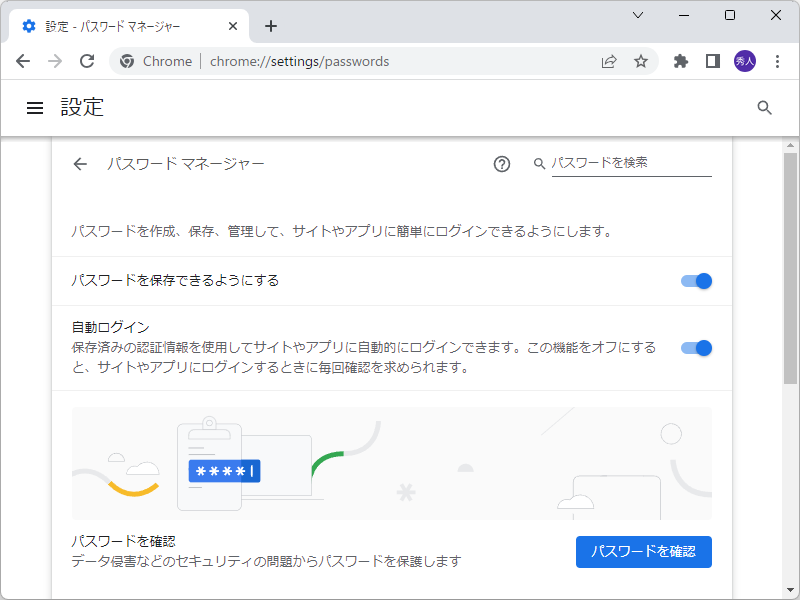Open the Chrome Extensions puzzle icon
This screenshot has width=800, height=600.
click(680, 61)
